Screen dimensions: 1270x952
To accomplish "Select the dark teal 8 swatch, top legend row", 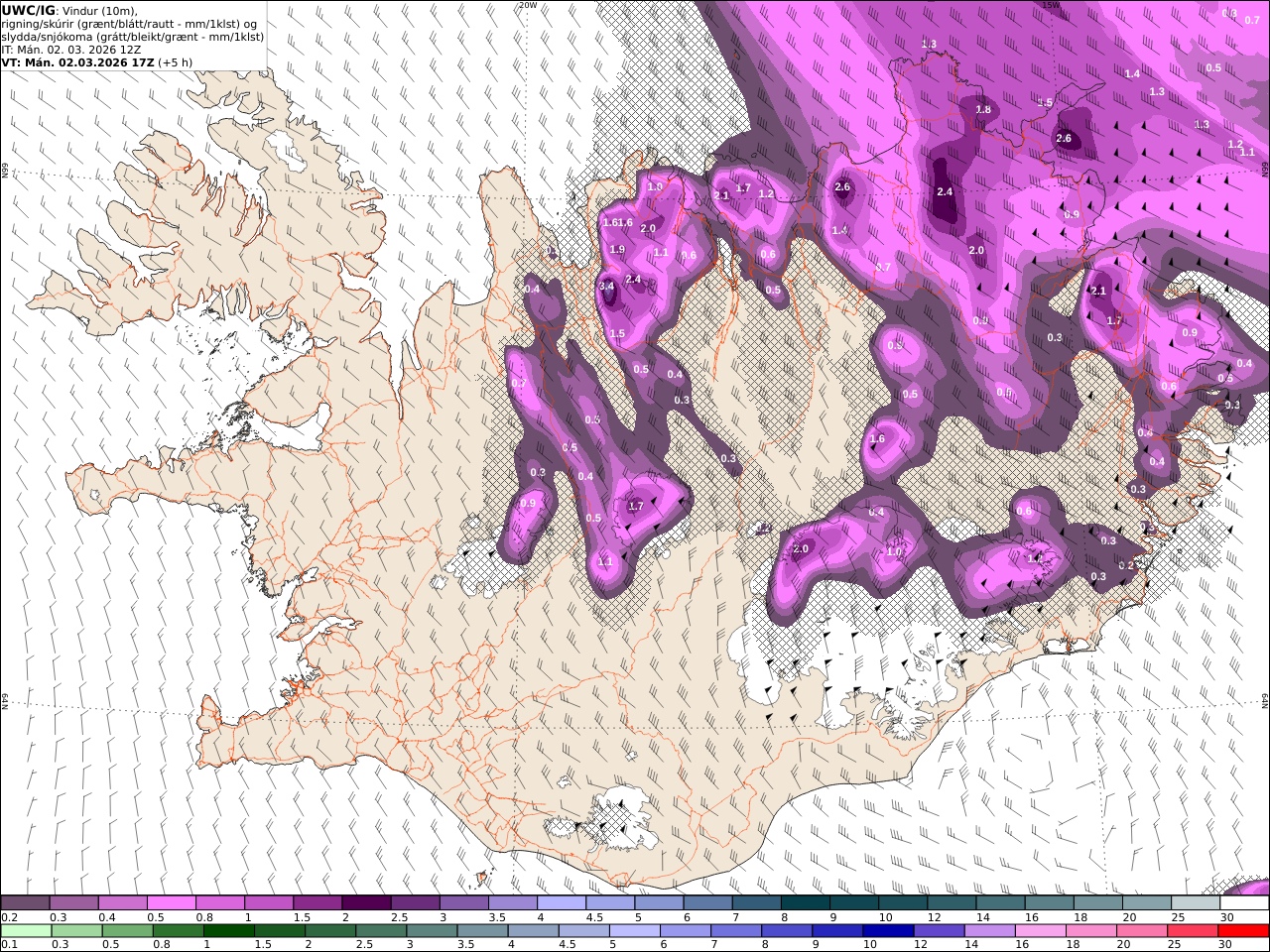I will tap(805, 903).
